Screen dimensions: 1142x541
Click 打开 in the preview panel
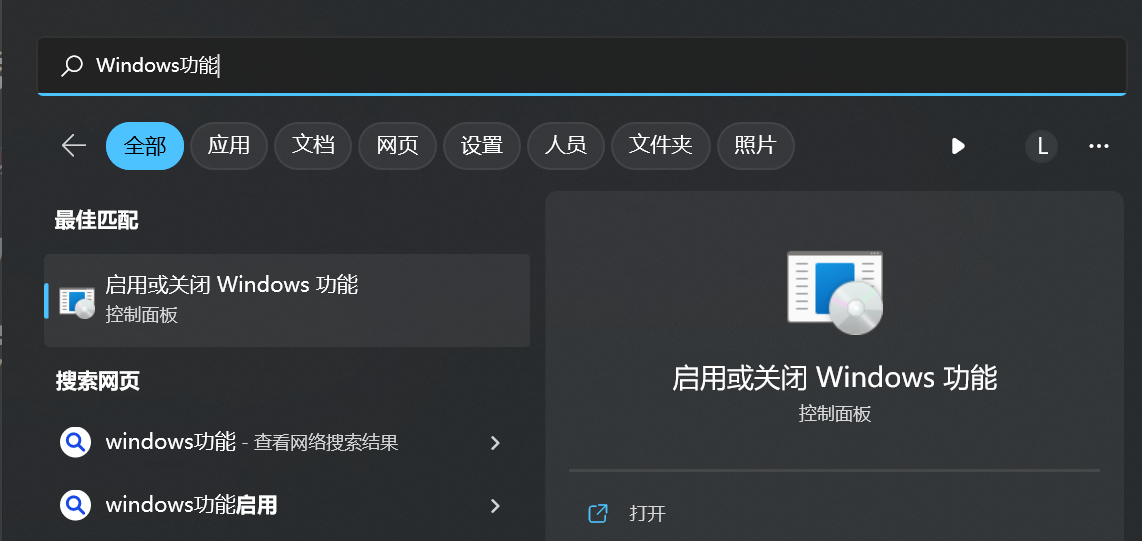click(x=647, y=513)
